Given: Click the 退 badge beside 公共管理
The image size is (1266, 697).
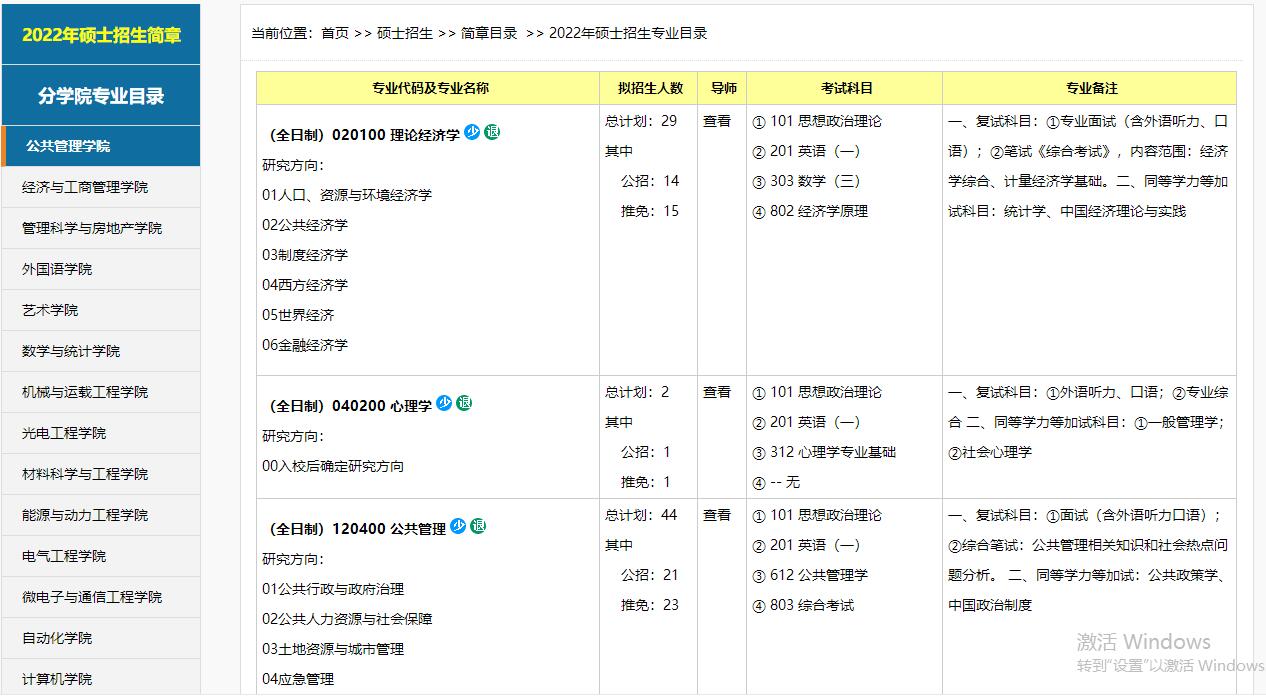Looking at the screenshot, I should tap(478, 524).
